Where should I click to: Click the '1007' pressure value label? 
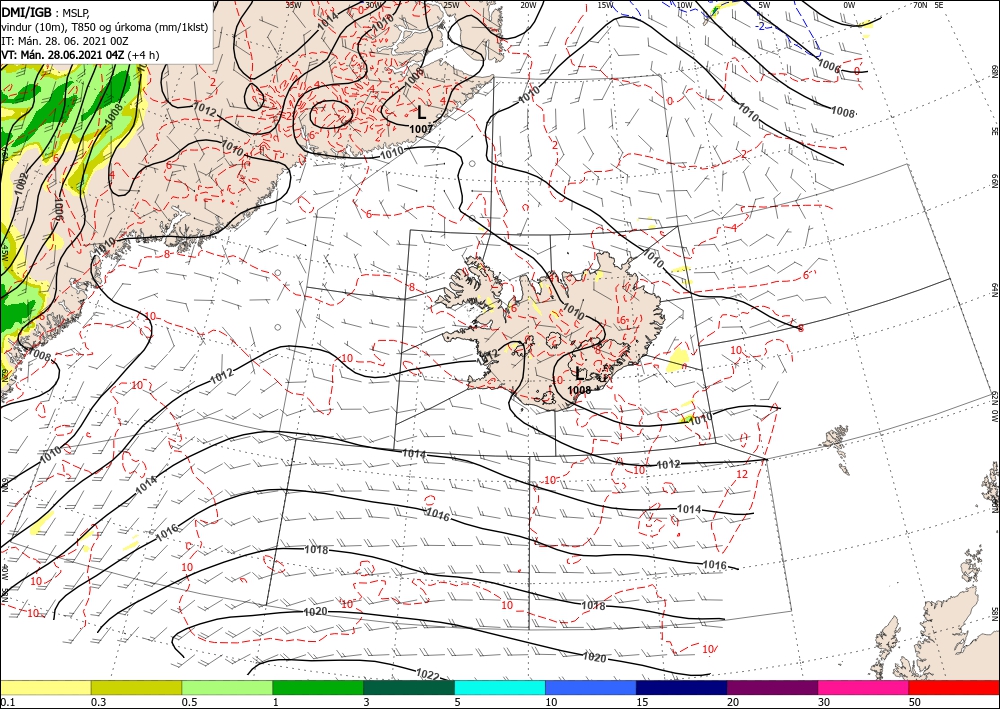click(x=422, y=129)
